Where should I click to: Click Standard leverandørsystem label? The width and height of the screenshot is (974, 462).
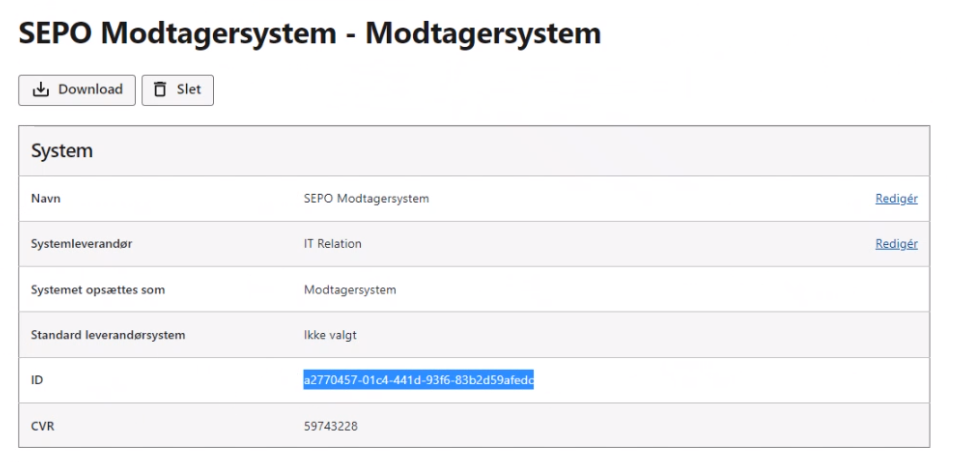coord(108,335)
